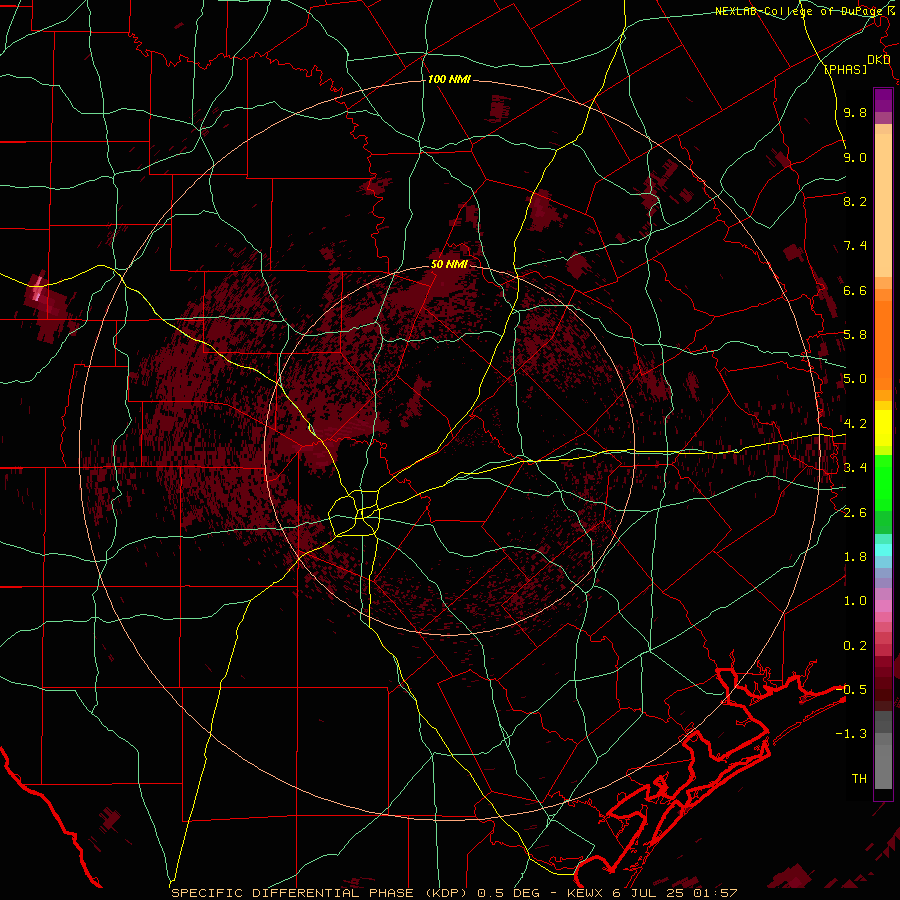Select the 3.4 legend value
Screen dimensions: 900x900
point(855,468)
